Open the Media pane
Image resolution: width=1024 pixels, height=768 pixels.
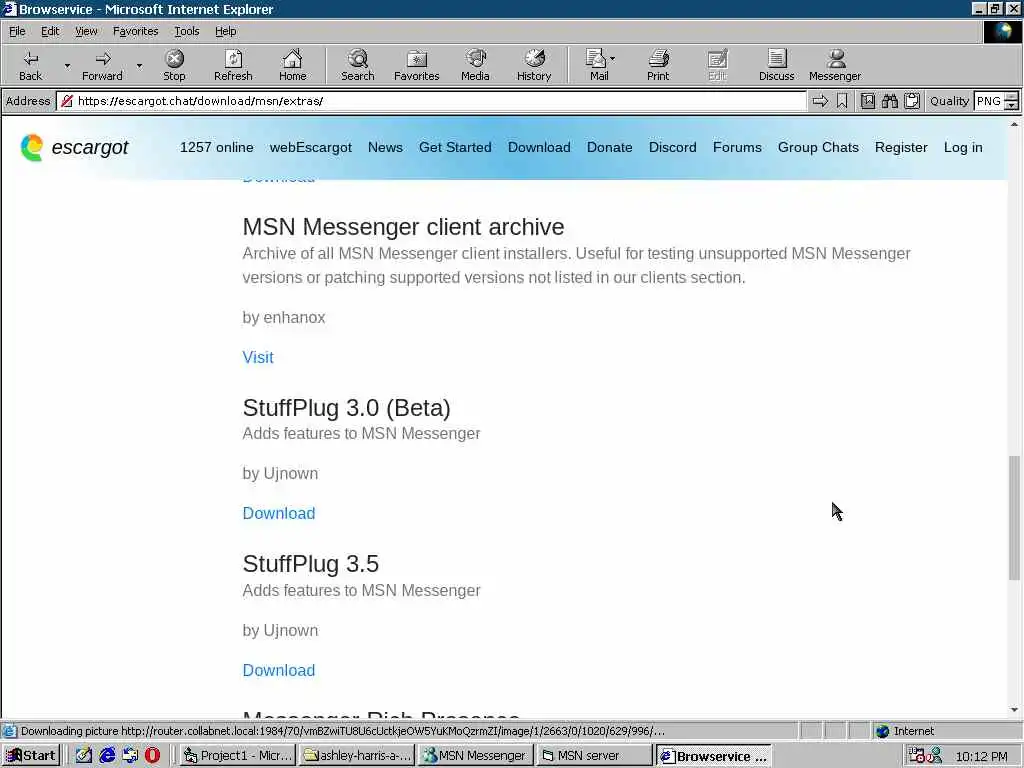475,65
